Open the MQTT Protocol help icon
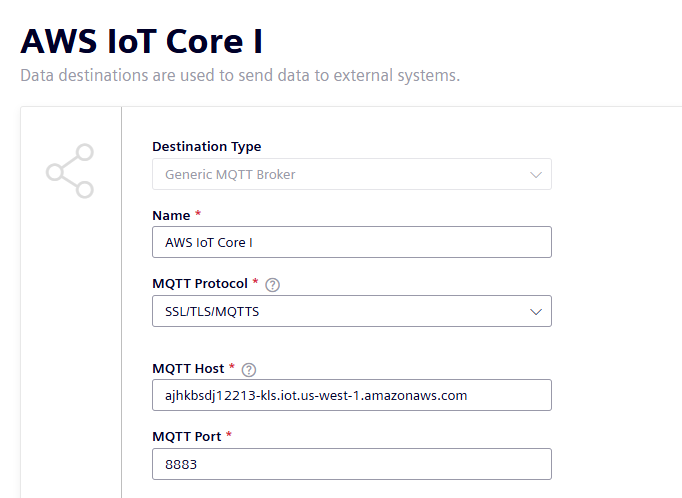Image resolution: width=682 pixels, height=498 pixels. coord(272,285)
